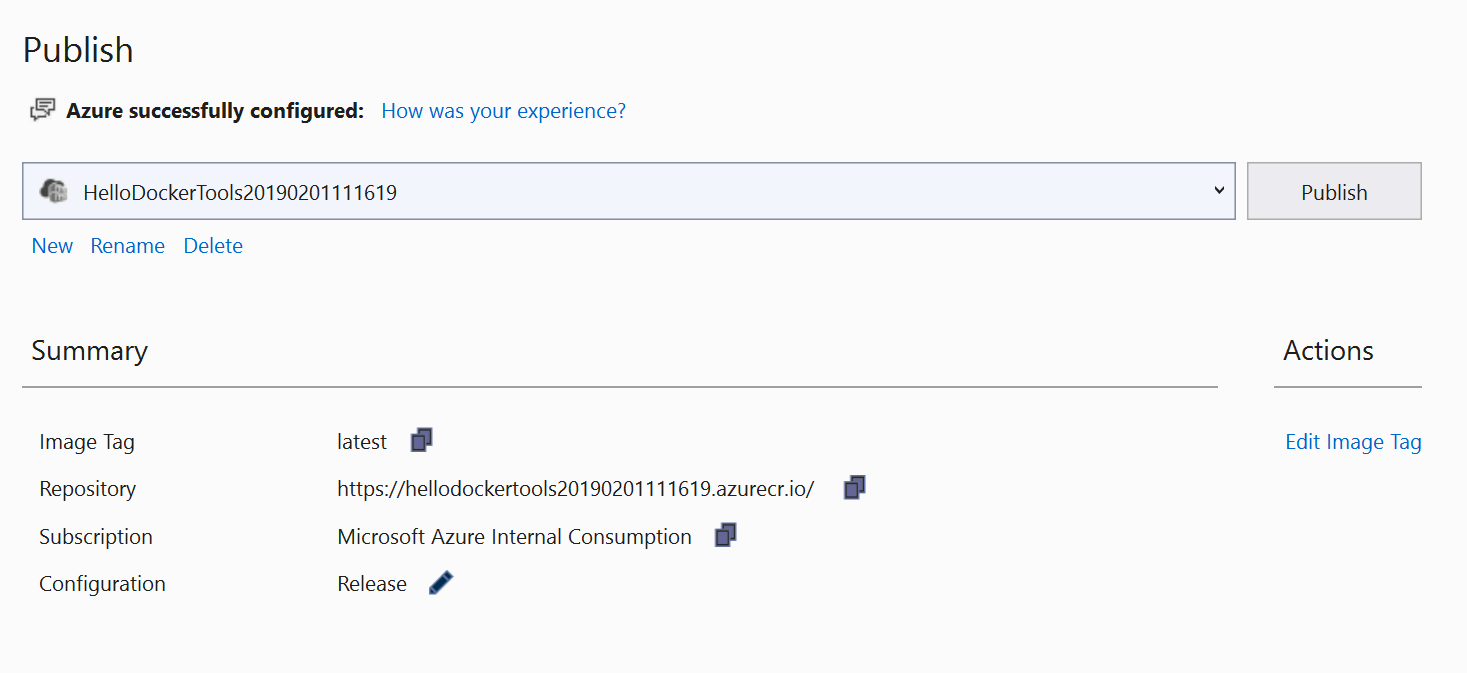Image resolution: width=1467 pixels, height=673 pixels.
Task: Click the feedback speech bubble icon
Action: pos(41,109)
